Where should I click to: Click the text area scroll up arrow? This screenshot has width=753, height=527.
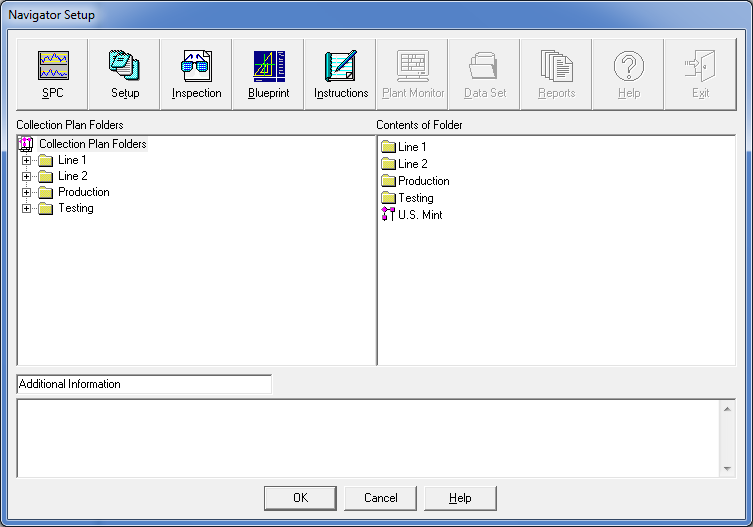click(727, 409)
